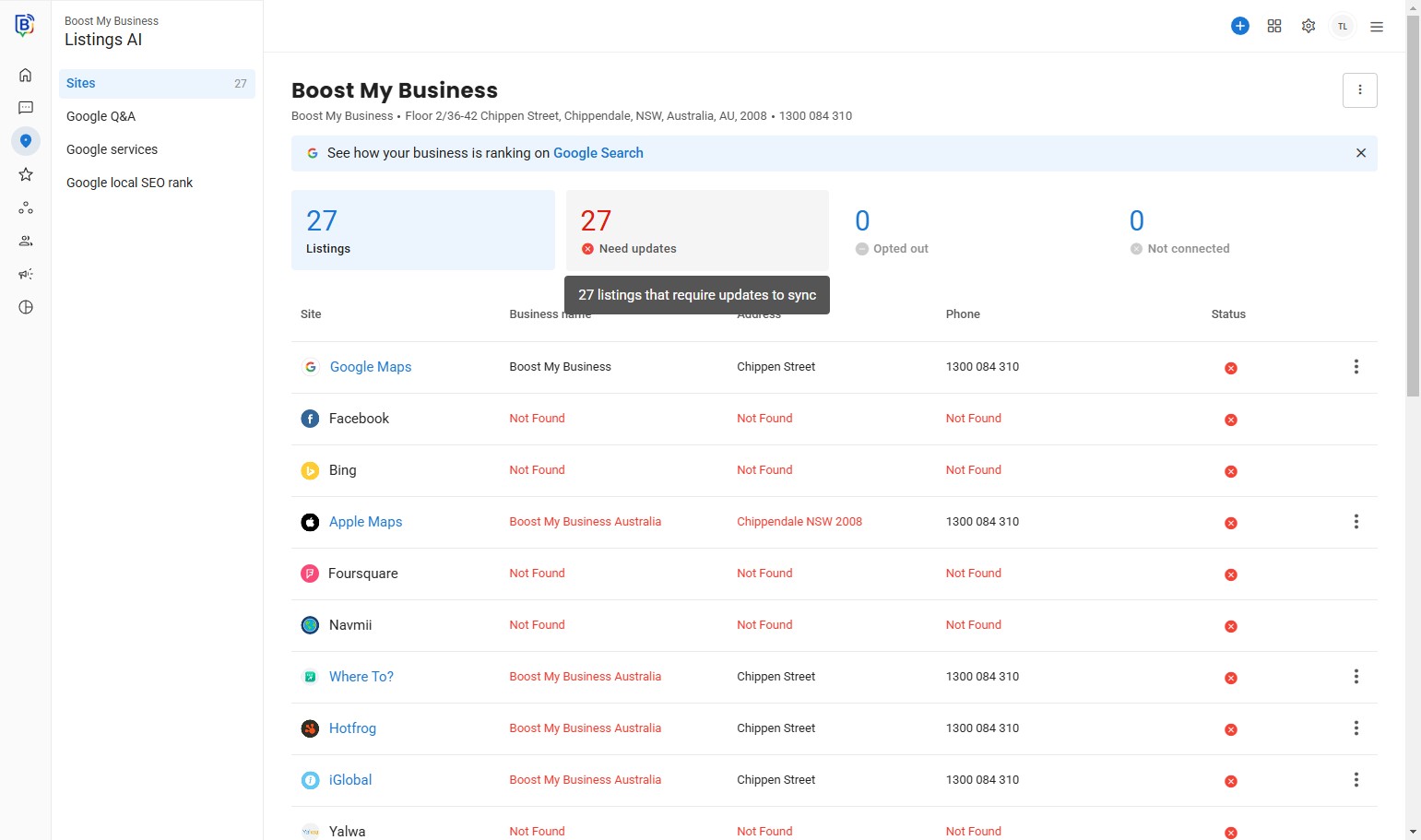Open the reports pie chart icon
The width and height of the screenshot is (1421, 840).
tap(26, 307)
